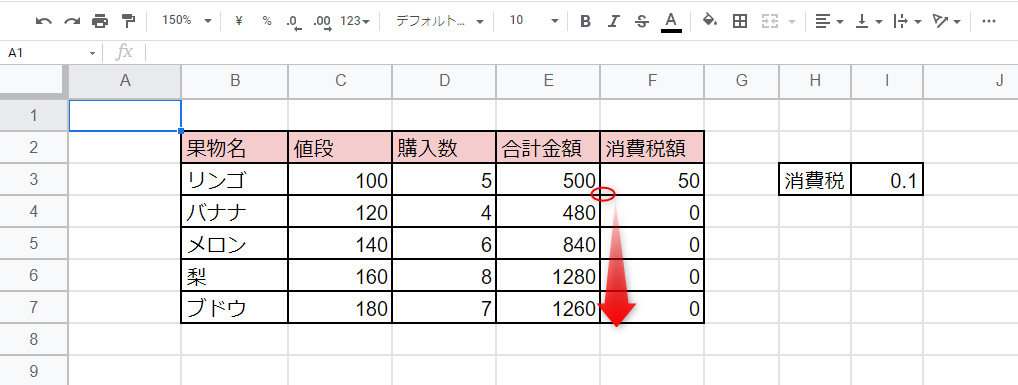Print the spreadsheet with the printer icon
Image resolution: width=1018 pixels, height=385 pixels.
point(100,21)
